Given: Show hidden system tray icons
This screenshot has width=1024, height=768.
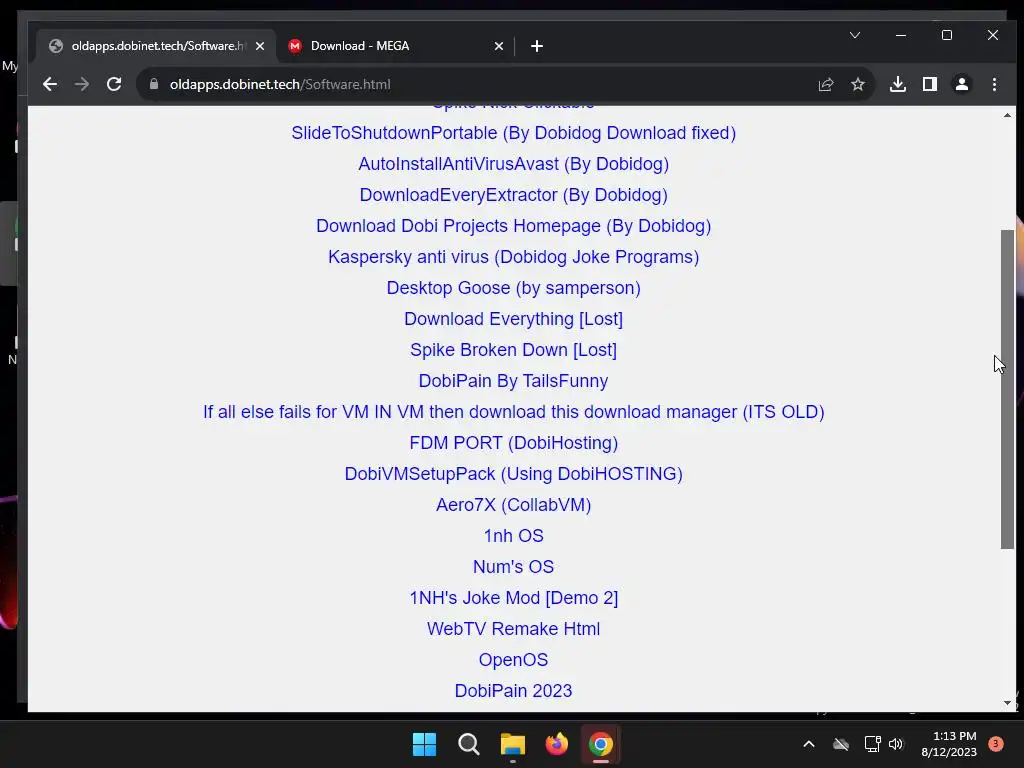Looking at the screenshot, I should pos(808,744).
